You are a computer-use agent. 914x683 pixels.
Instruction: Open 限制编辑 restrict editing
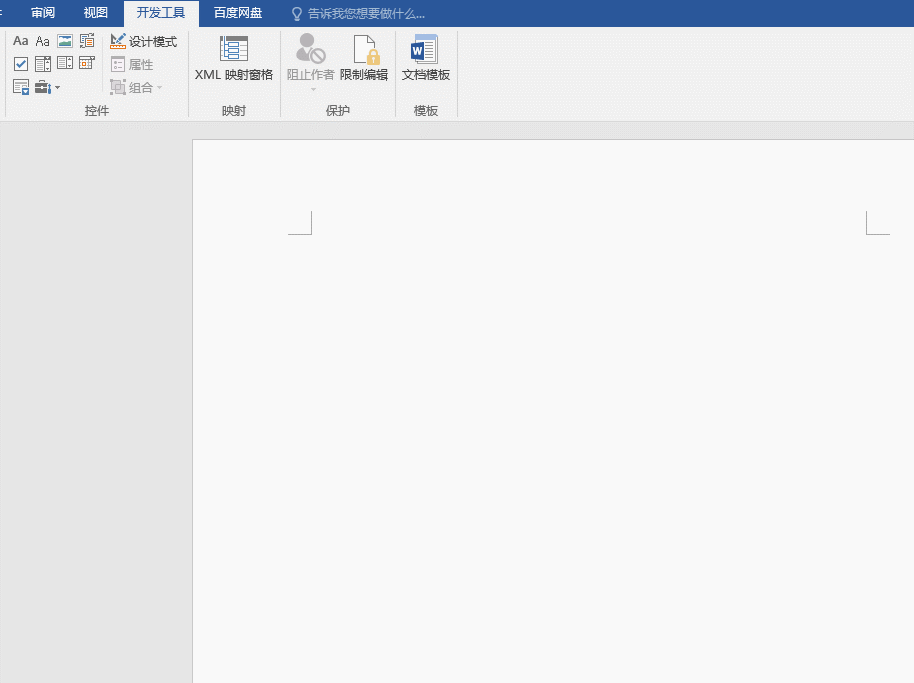[x=364, y=58]
